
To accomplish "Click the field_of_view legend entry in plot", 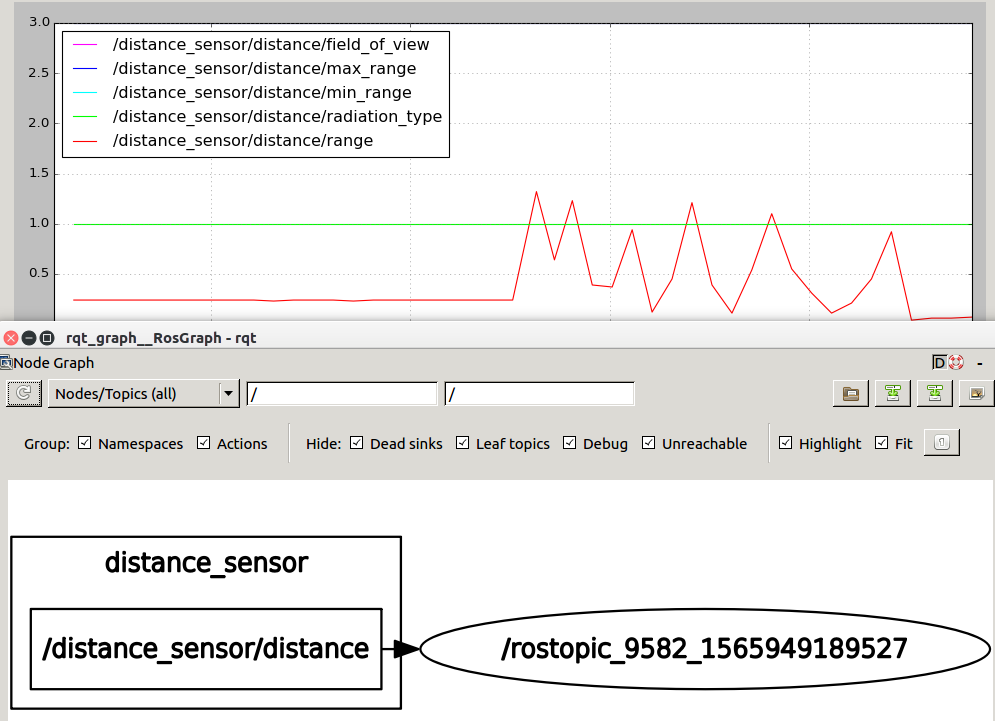I will pyautogui.click(x=271, y=44).
